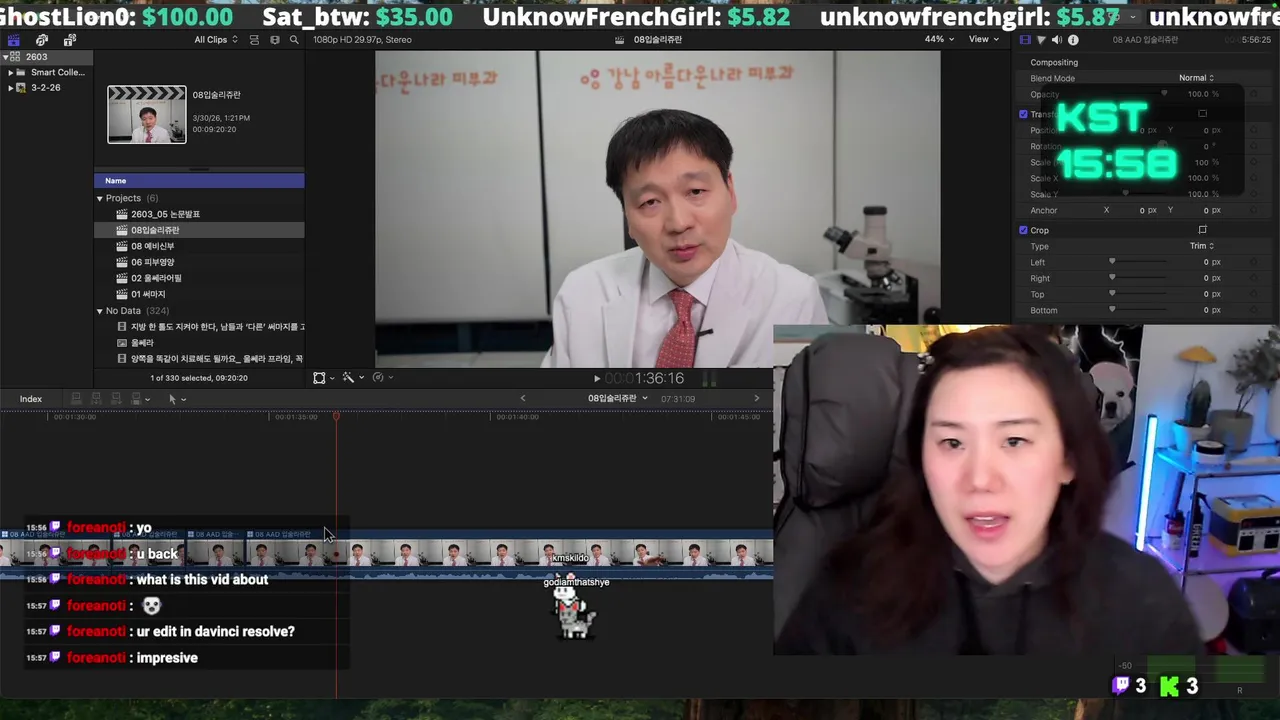The image size is (1280, 720).
Task: Toggle the Transform checkbox in inspector
Action: [x=1023, y=114]
